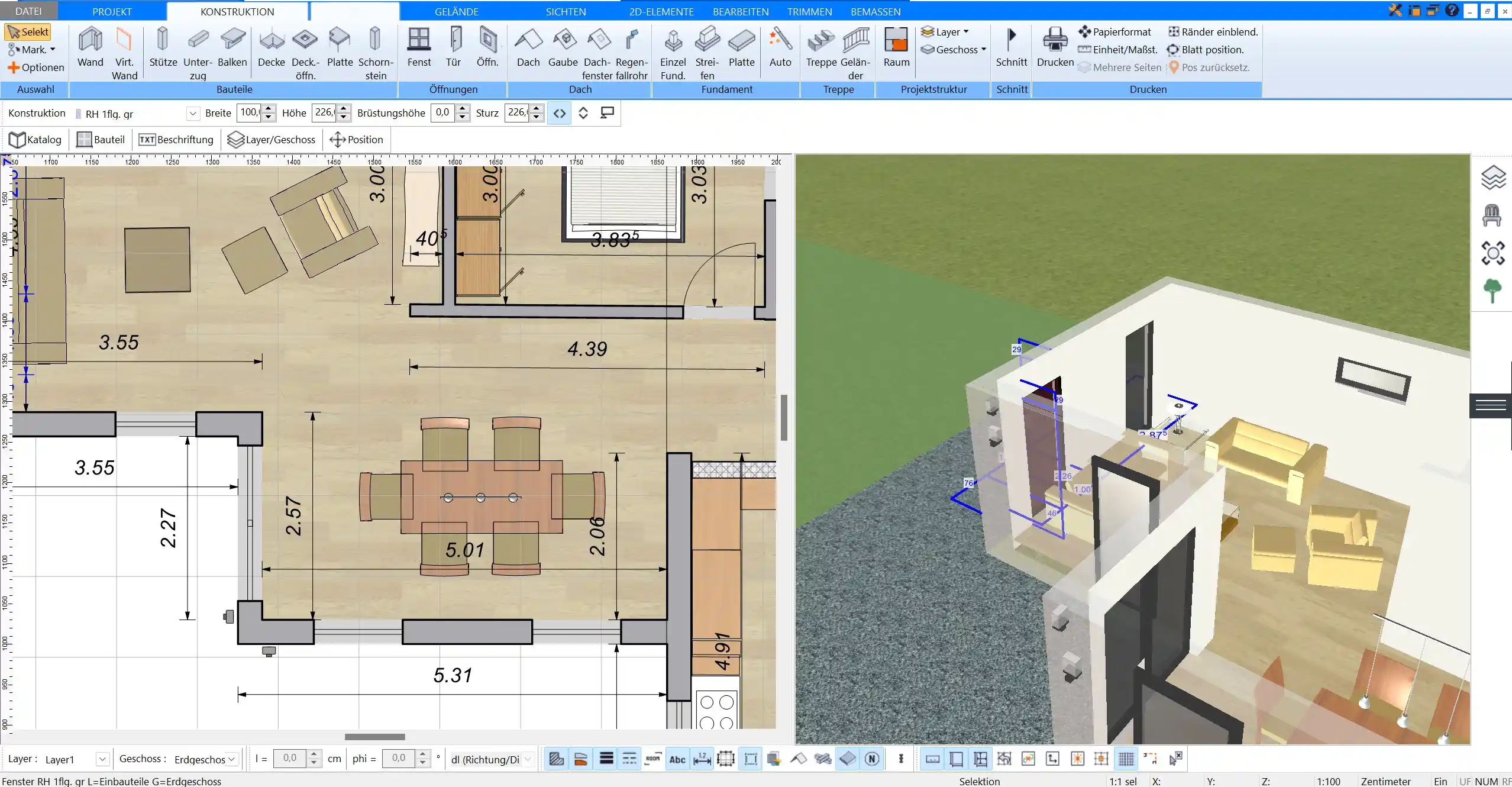Screen dimensions: 1512x787
Task: Open layers panel in right sidebar
Action: (x=1492, y=178)
